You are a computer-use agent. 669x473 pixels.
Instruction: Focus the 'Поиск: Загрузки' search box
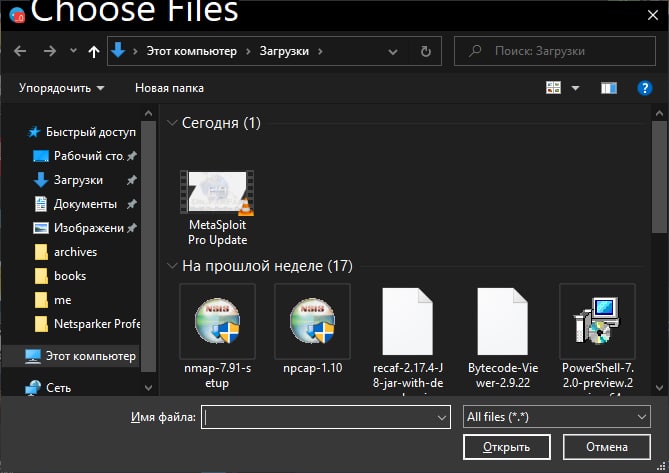coord(555,51)
